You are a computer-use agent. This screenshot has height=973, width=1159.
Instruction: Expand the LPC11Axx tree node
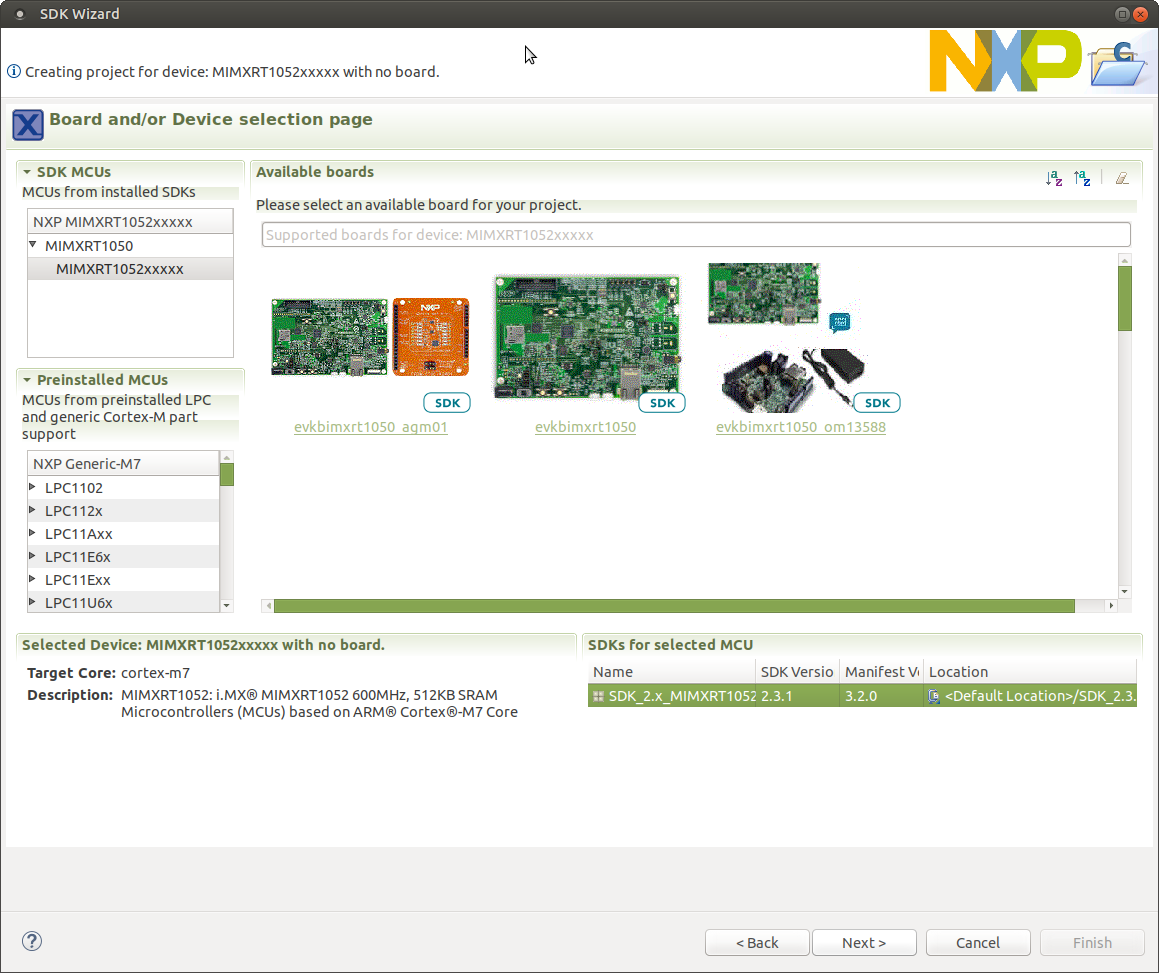[x=33, y=532]
